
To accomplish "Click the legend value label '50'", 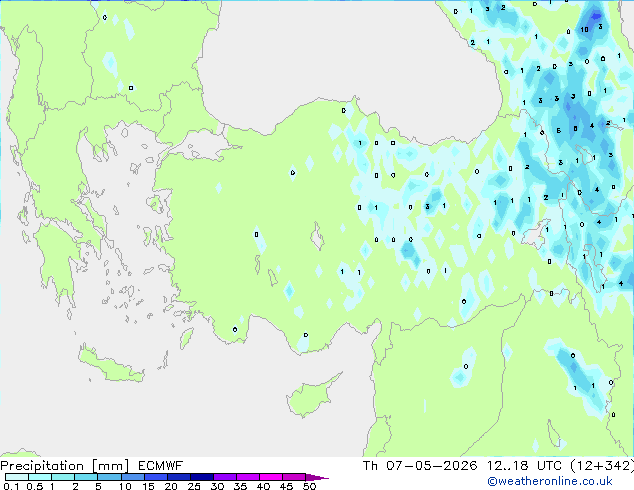I will (x=309, y=486).
